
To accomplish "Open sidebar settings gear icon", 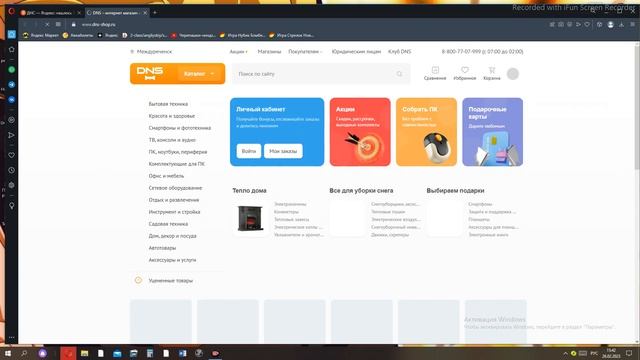I will pos(11,185).
